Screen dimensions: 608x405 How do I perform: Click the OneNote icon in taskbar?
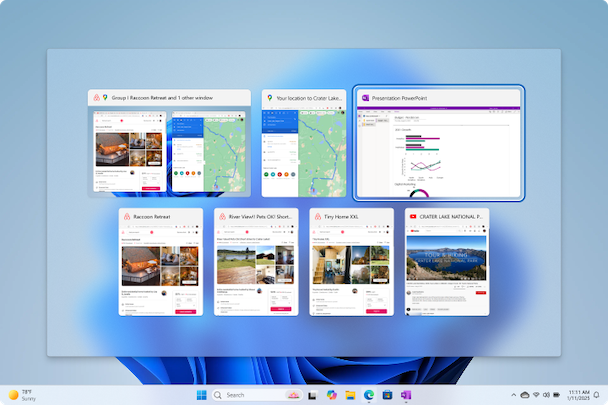[406, 395]
